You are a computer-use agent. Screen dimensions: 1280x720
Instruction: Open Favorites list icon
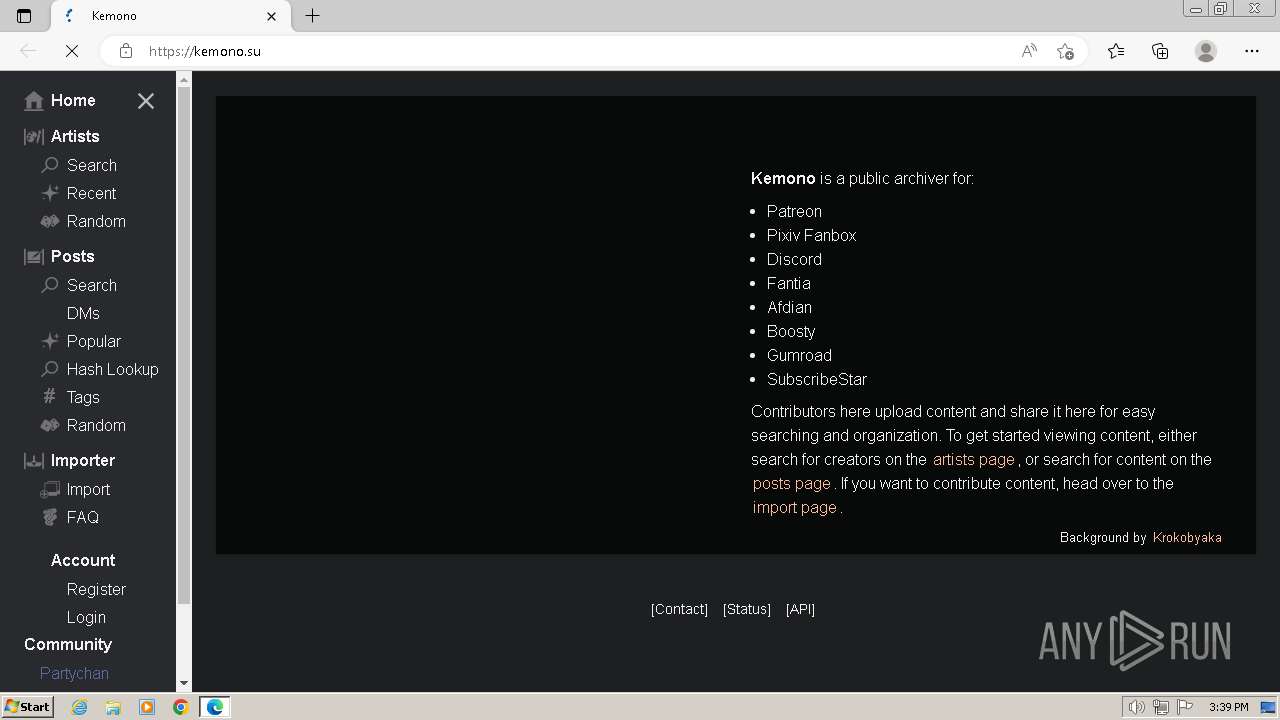click(x=1116, y=51)
